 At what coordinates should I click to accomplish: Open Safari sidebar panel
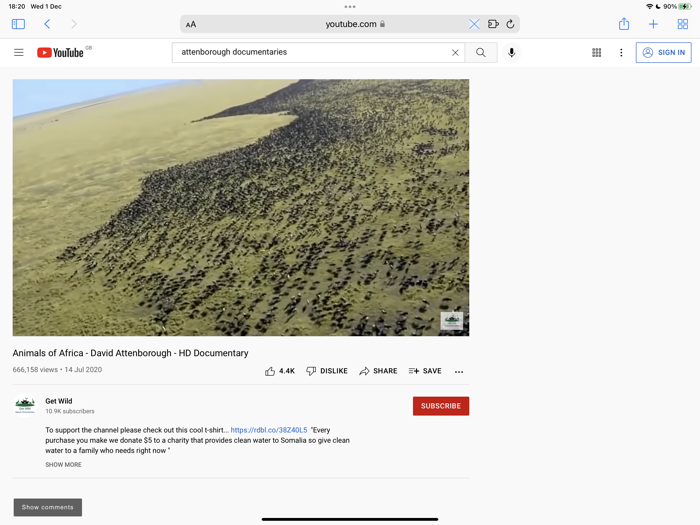18,24
